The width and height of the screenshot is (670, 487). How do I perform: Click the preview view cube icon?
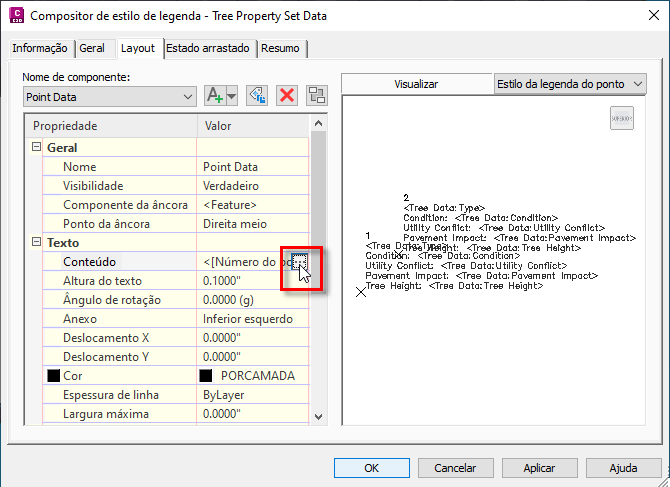click(622, 118)
